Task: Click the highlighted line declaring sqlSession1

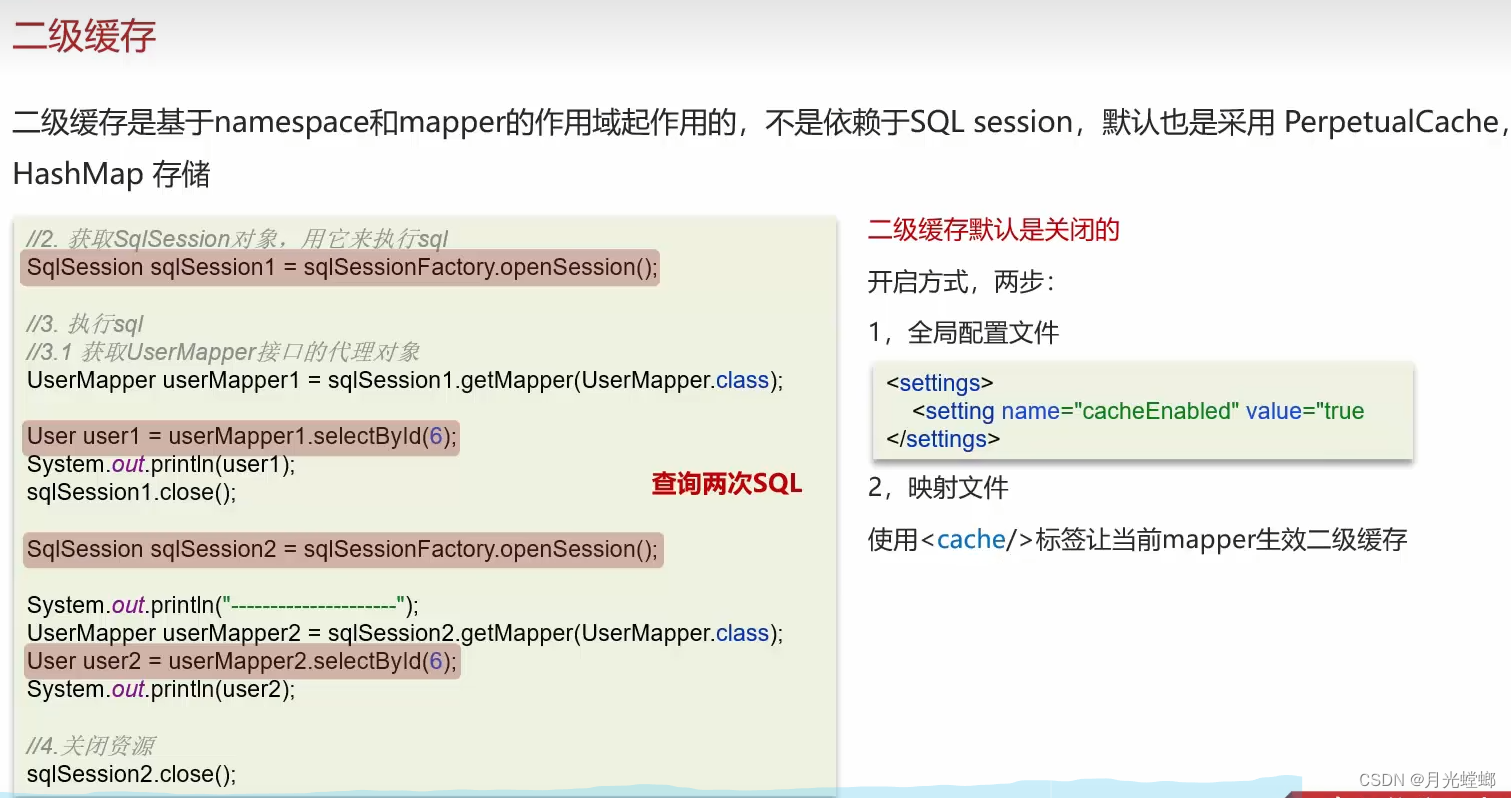Action: (x=340, y=267)
